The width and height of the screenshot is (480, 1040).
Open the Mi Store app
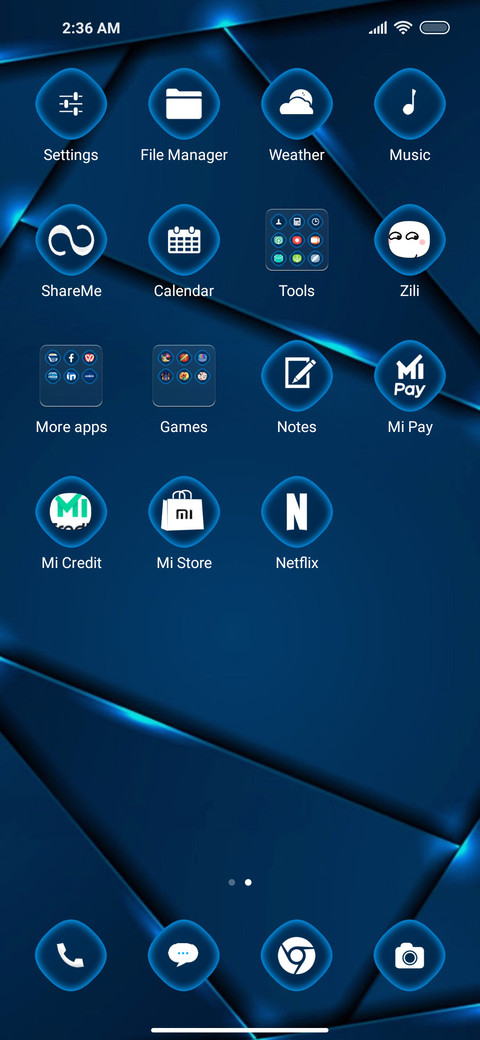(x=184, y=511)
